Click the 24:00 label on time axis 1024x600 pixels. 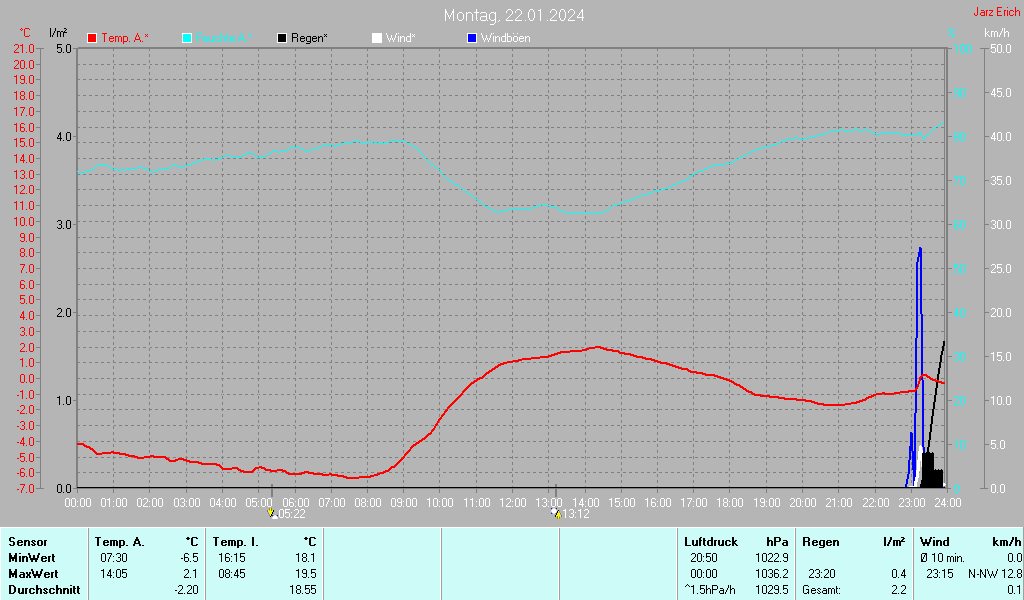[x=946, y=502]
